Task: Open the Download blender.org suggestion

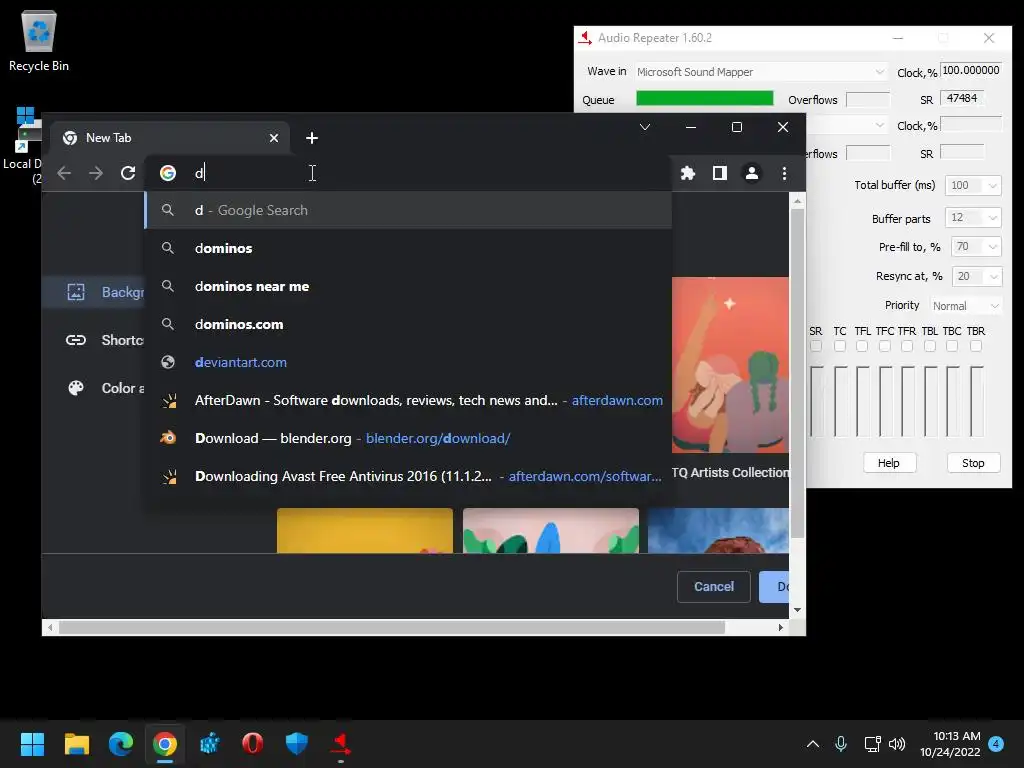Action: (x=408, y=438)
